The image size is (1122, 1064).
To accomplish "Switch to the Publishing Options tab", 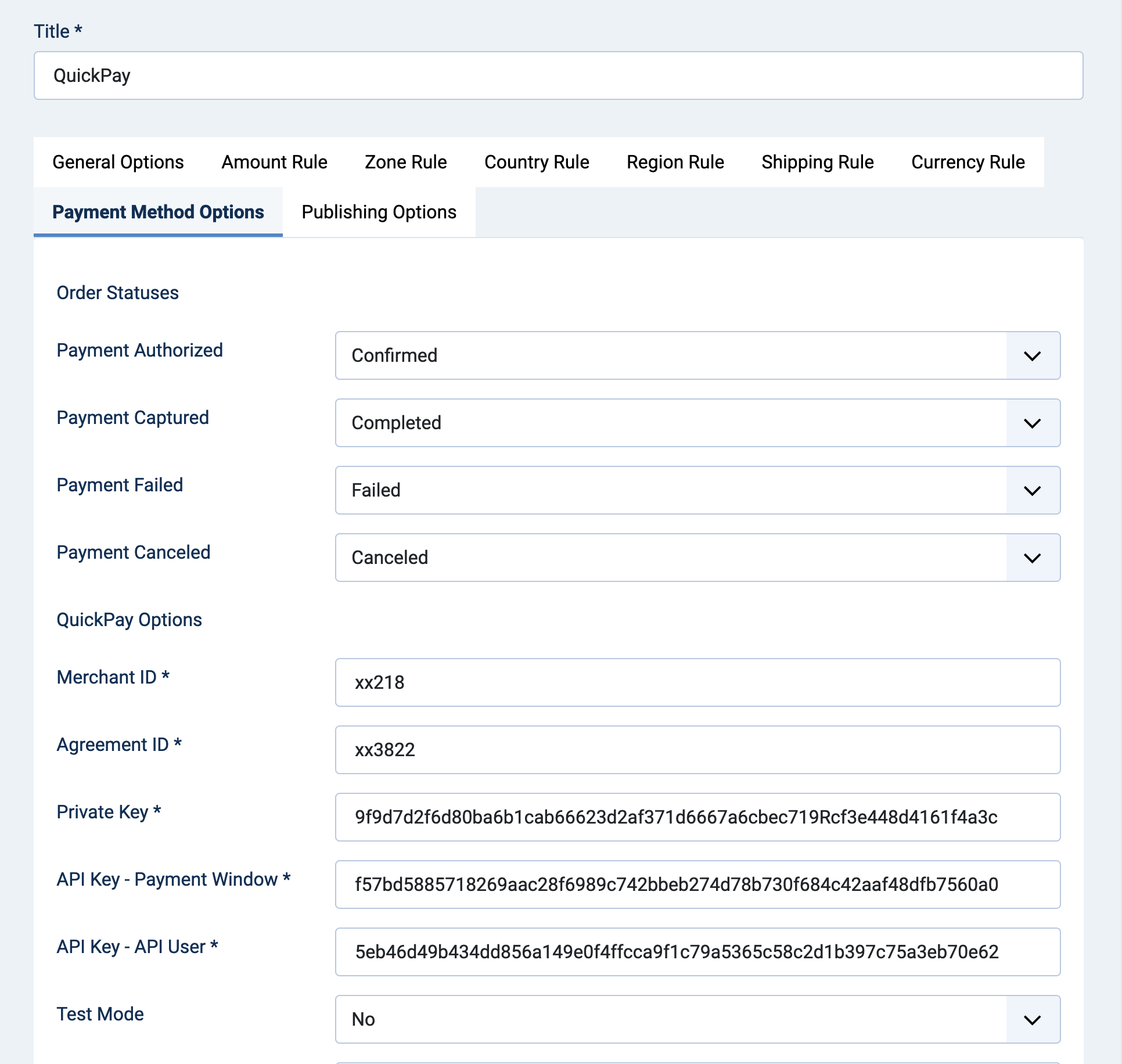I will (x=379, y=212).
